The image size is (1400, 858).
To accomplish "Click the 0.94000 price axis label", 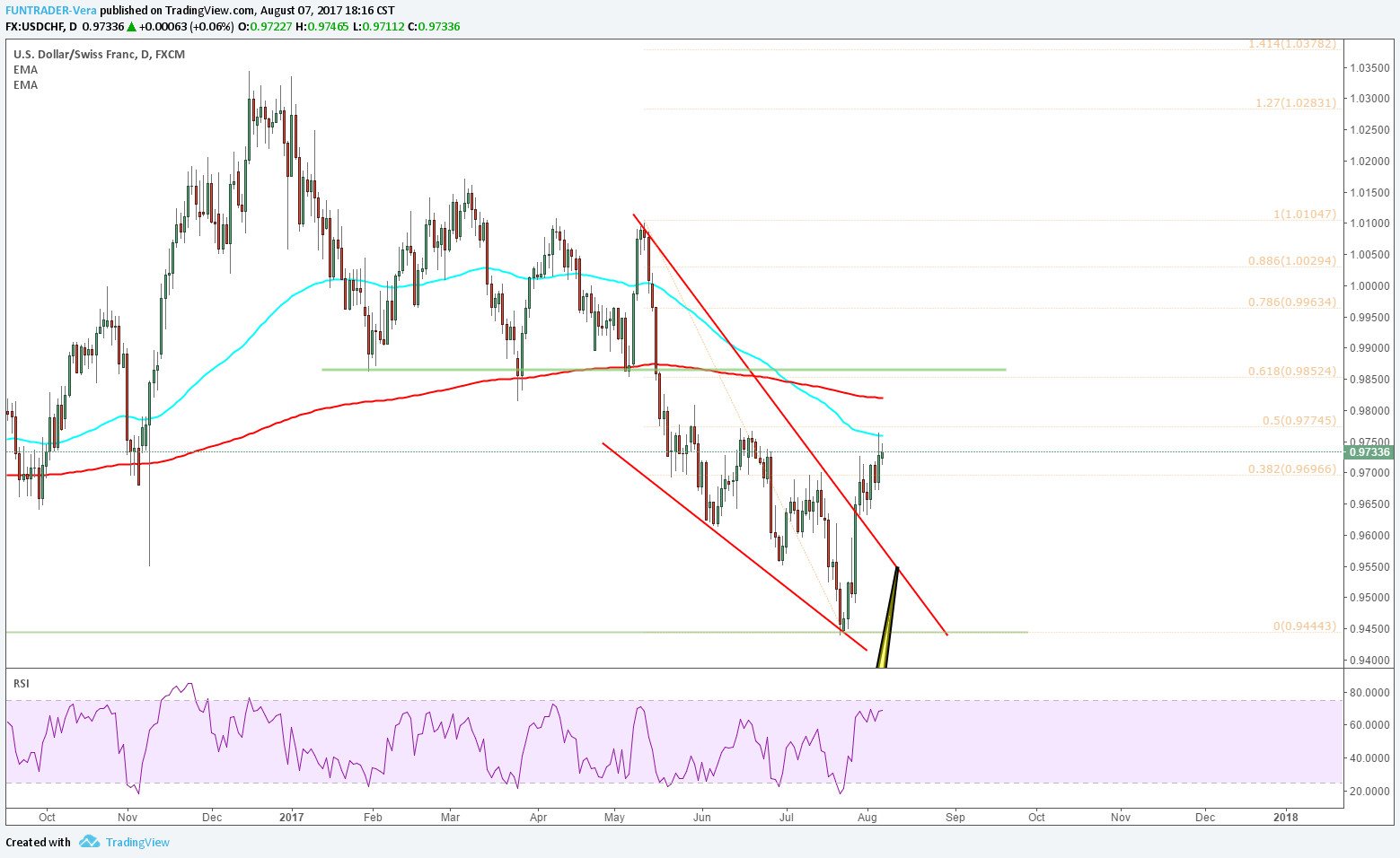I will click(1369, 661).
